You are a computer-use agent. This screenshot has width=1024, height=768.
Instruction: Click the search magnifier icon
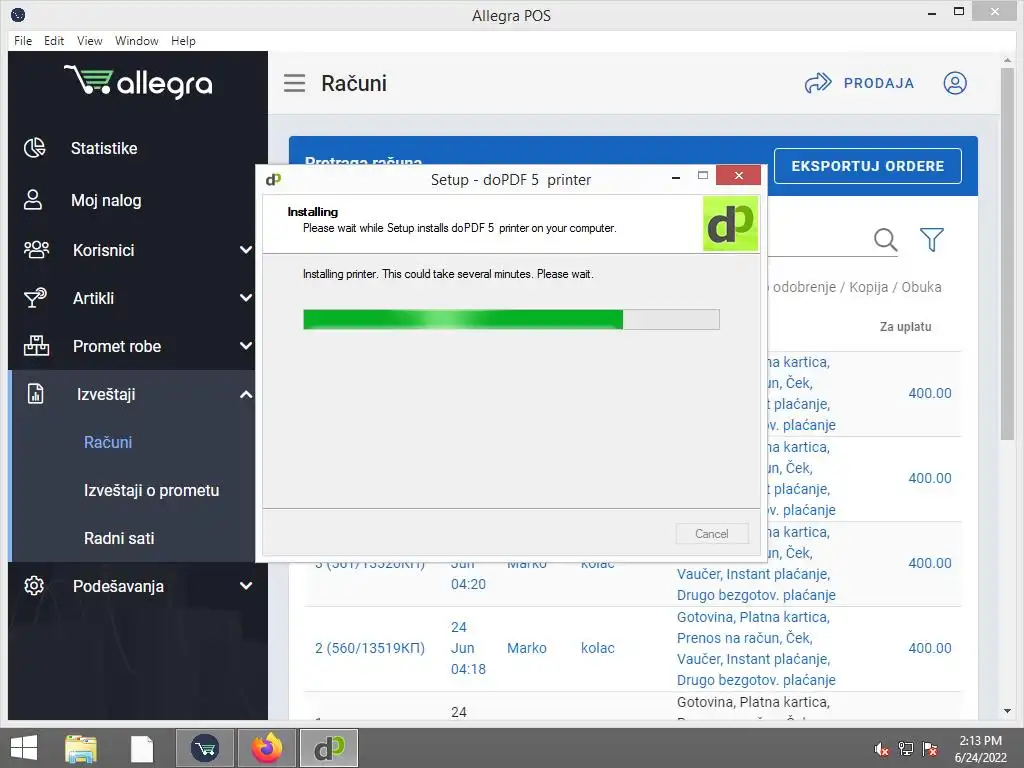886,240
